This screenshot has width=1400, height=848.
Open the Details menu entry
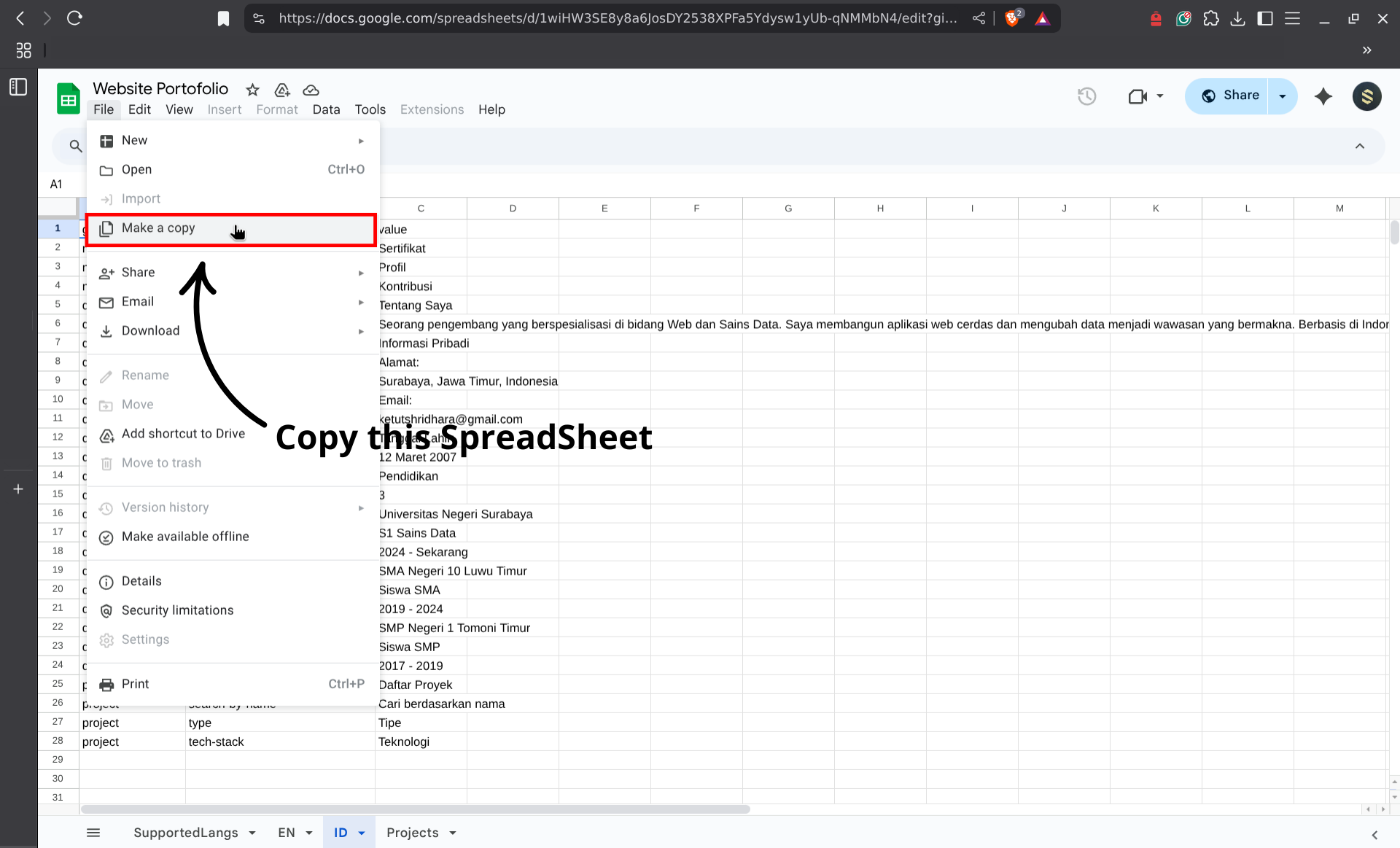pos(233,581)
